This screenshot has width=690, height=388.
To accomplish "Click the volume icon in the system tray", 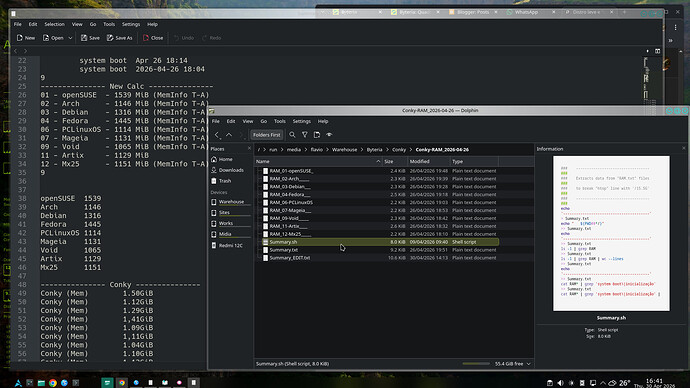I will (560, 383).
